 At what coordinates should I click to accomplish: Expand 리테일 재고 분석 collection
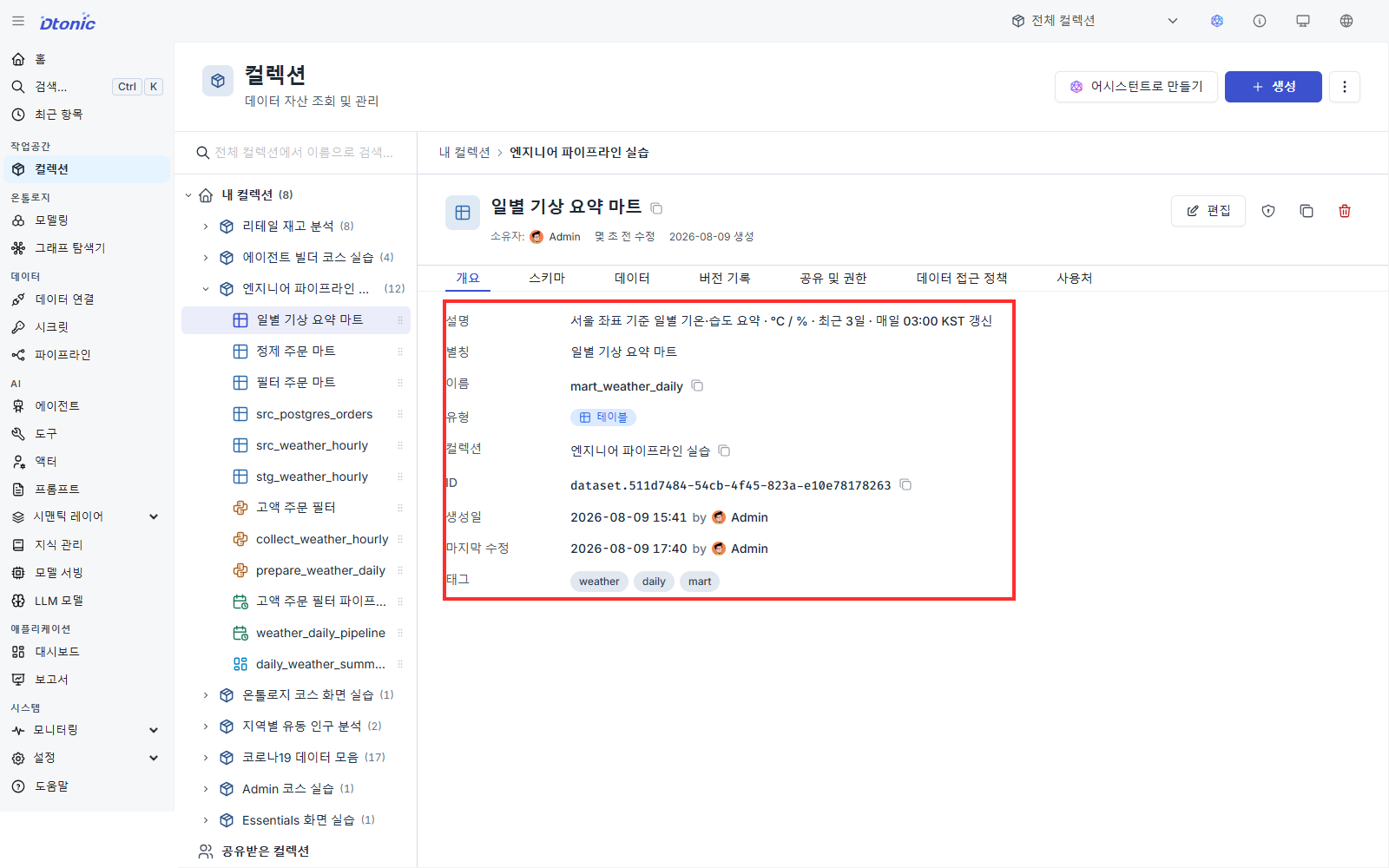pos(206,227)
